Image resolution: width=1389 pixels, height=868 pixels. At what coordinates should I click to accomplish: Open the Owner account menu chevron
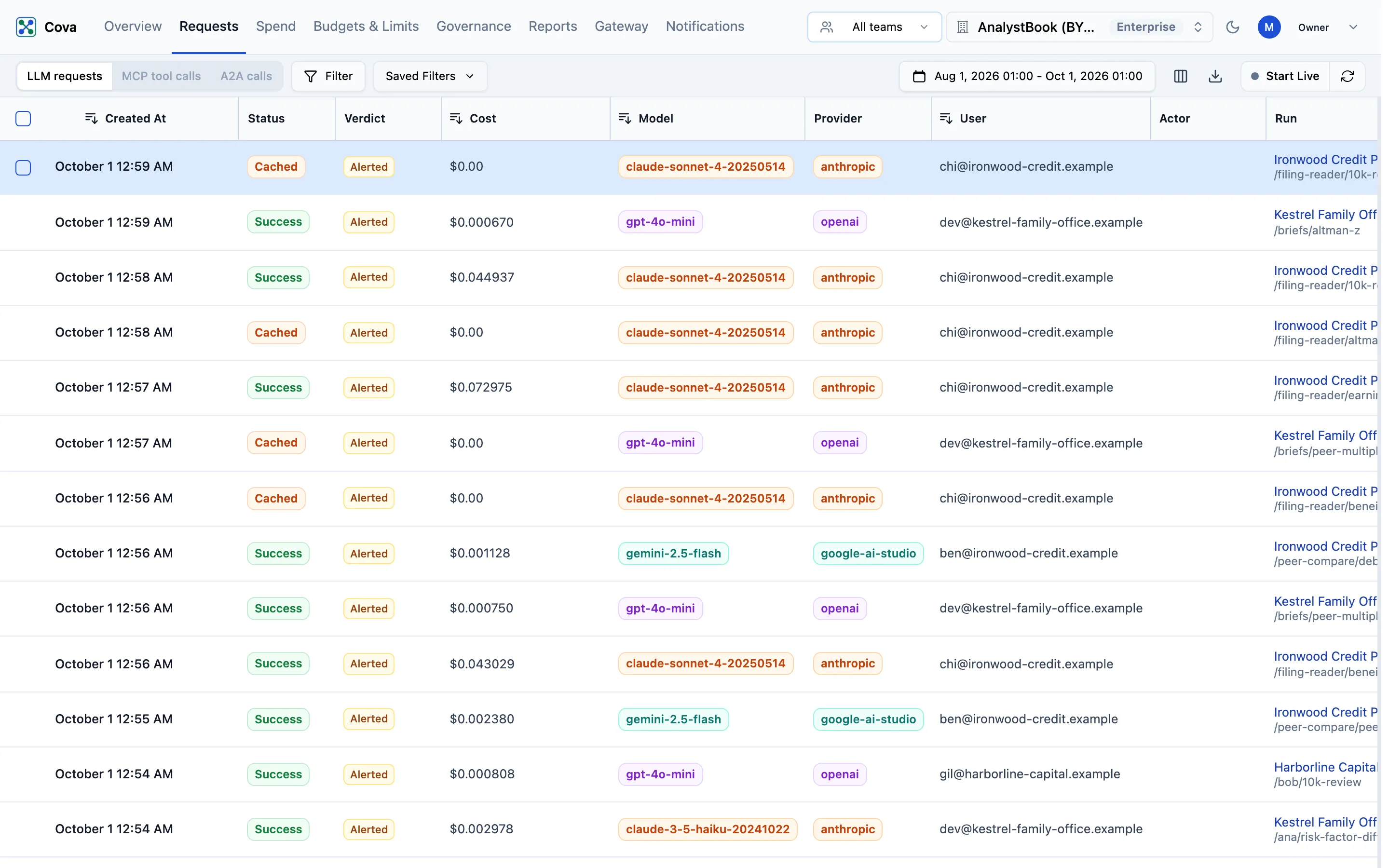(1353, 27)
